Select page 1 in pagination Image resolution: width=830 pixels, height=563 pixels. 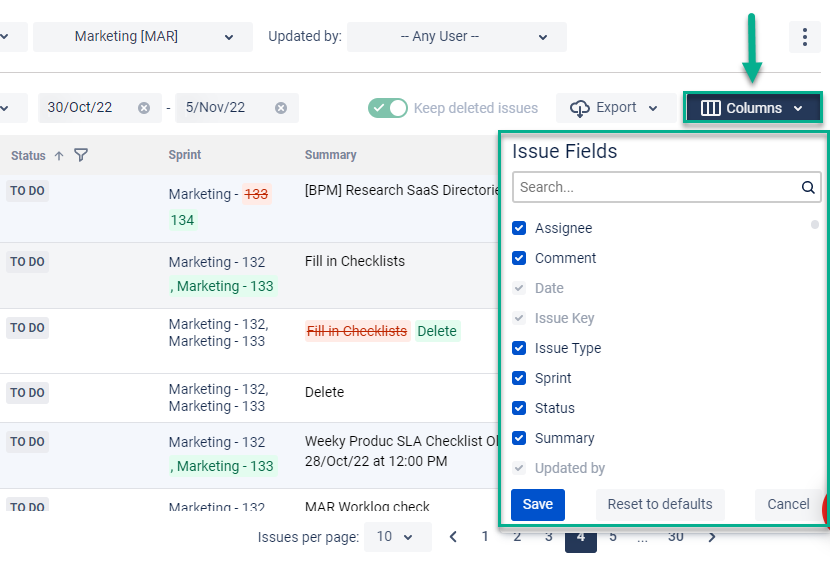(x=485, y=537)
